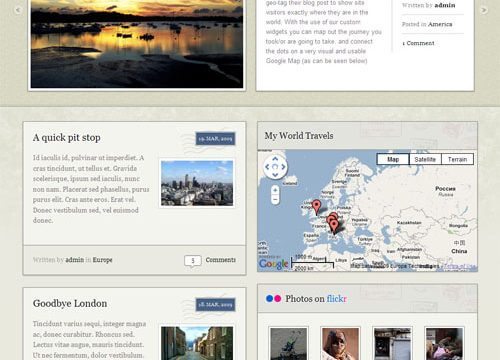This screenshot has height=360, width=500.
Task: Click the My World Travels heading
Action: (x=299, y=136)
